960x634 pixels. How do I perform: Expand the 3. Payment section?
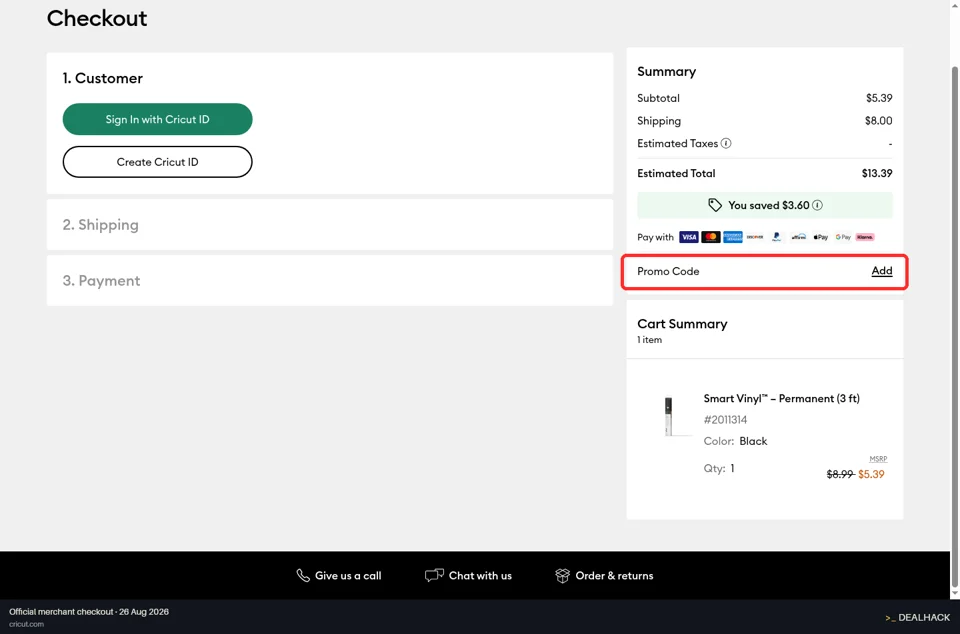(329, 280)
